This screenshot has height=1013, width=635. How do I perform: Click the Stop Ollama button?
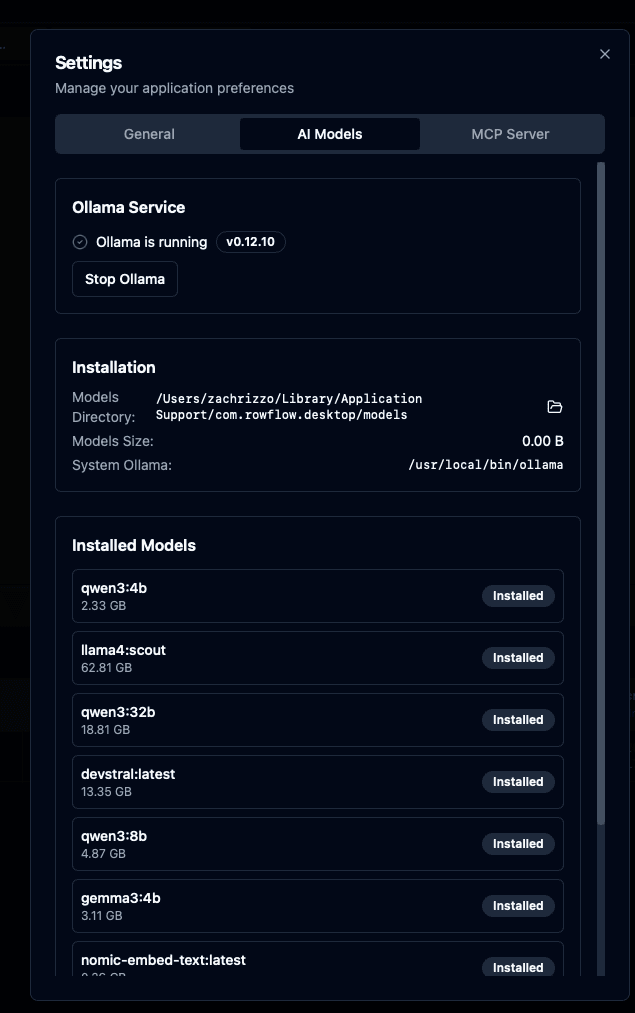pyautogui.click(x=124, y=278)
